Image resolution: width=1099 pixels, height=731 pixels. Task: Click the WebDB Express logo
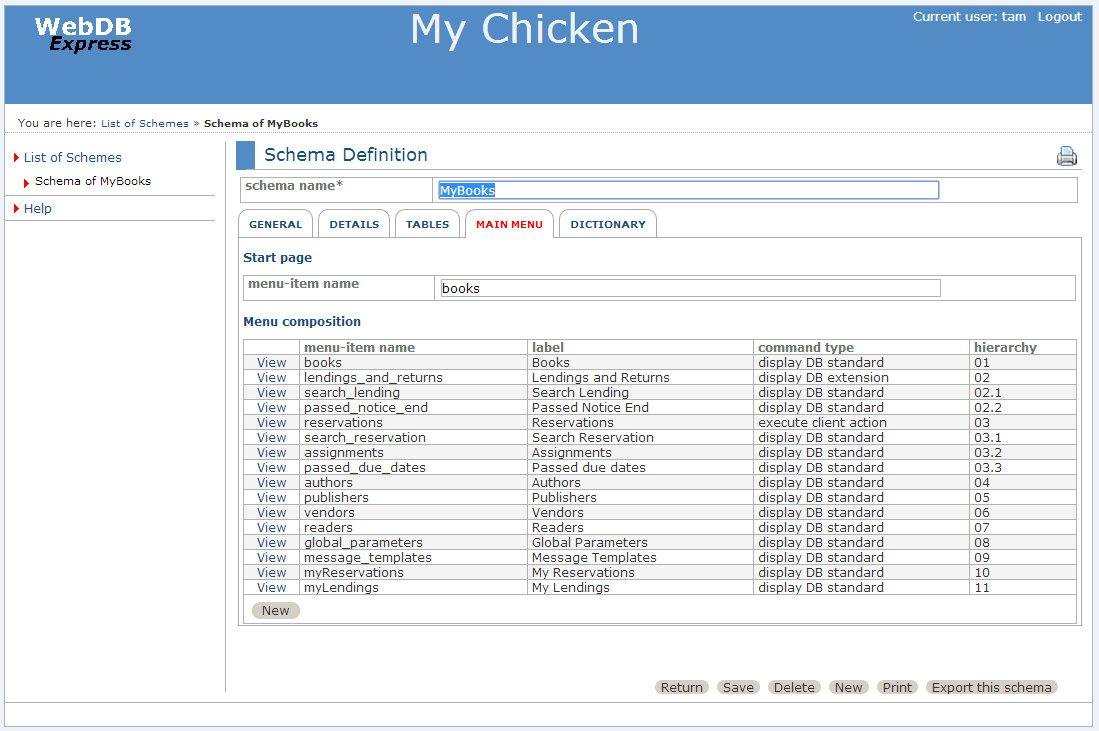pyautogui.click(x=83, y=35)
